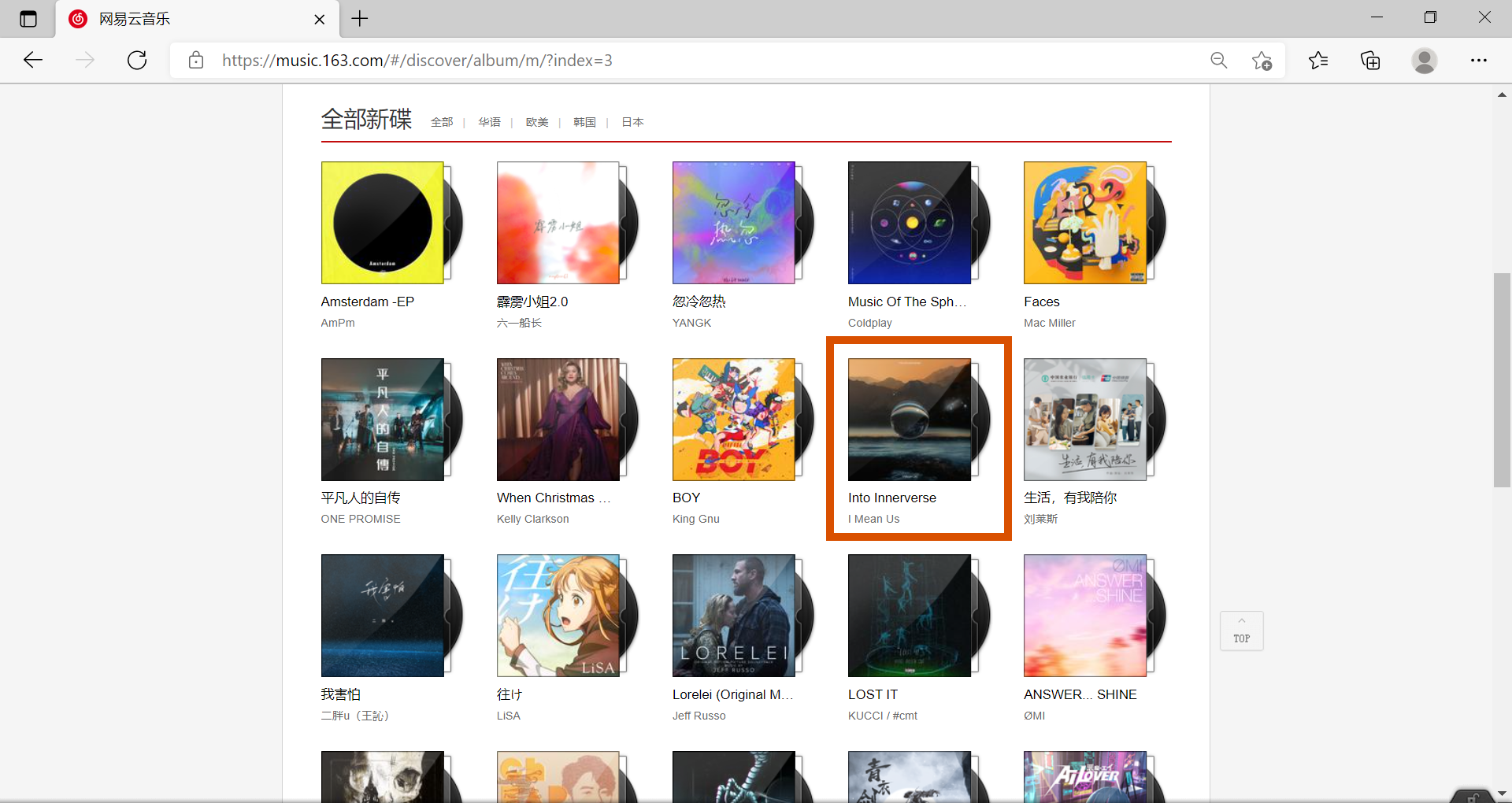Open the Faces album cover thumbnail
This screenshot has height=803, width=1512.
pyautogui.click(x=1085, y=223)
